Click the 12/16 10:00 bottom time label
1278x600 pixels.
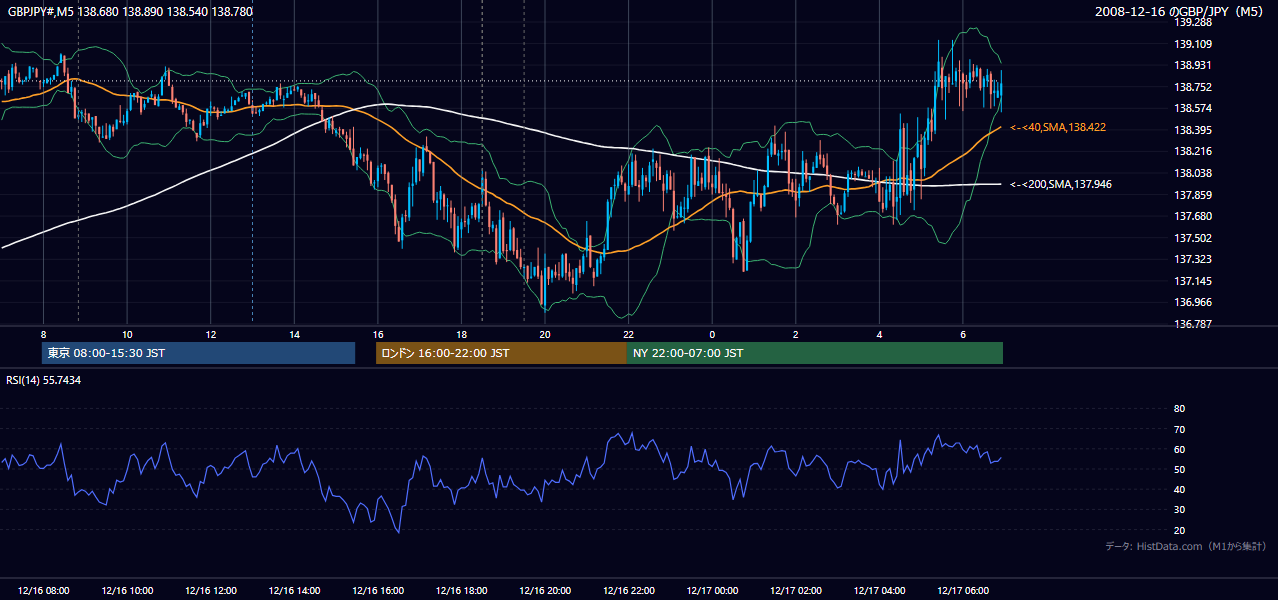[127, 591]
